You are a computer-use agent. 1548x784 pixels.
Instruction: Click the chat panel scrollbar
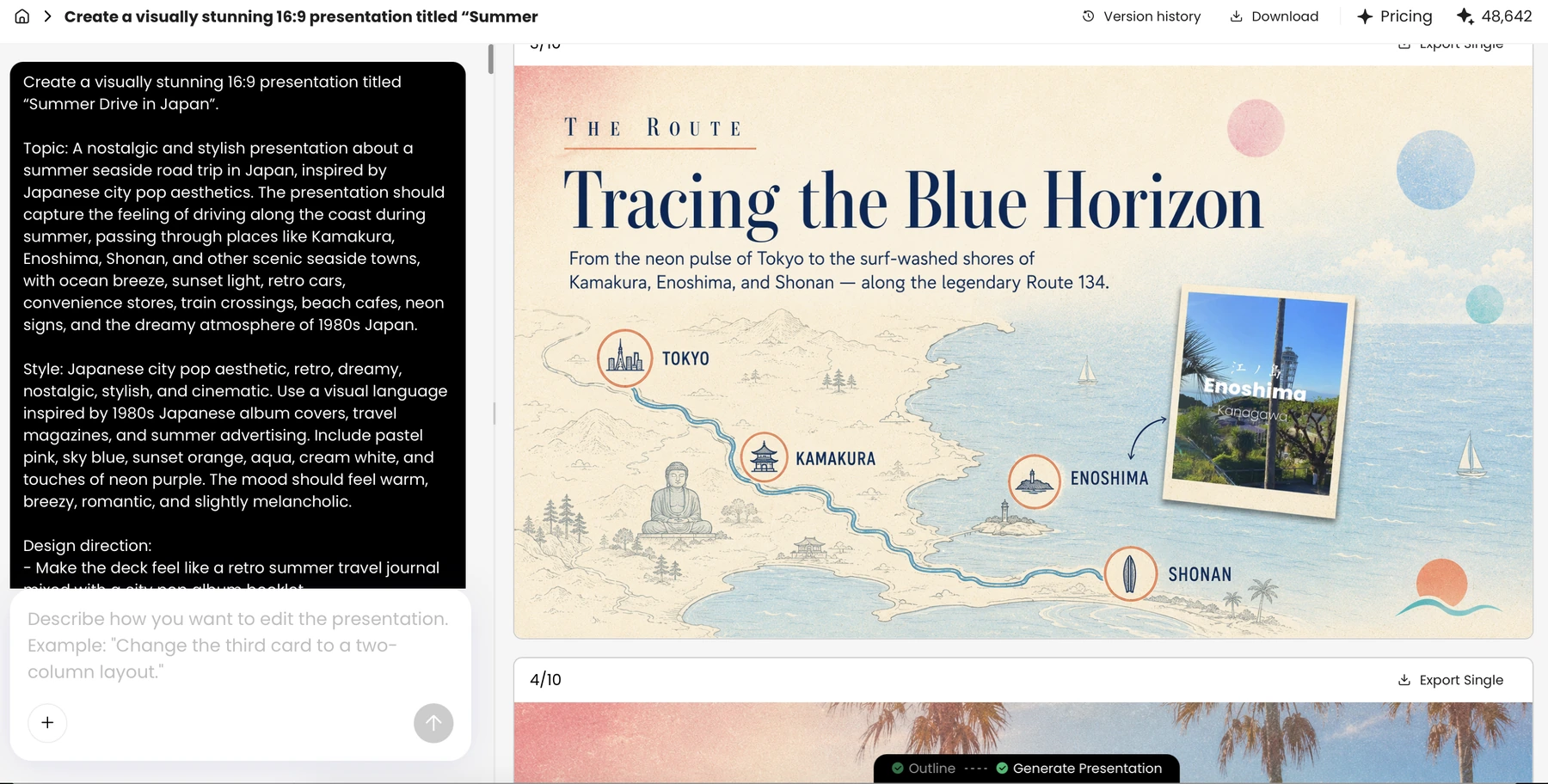(x=490, y=59)
